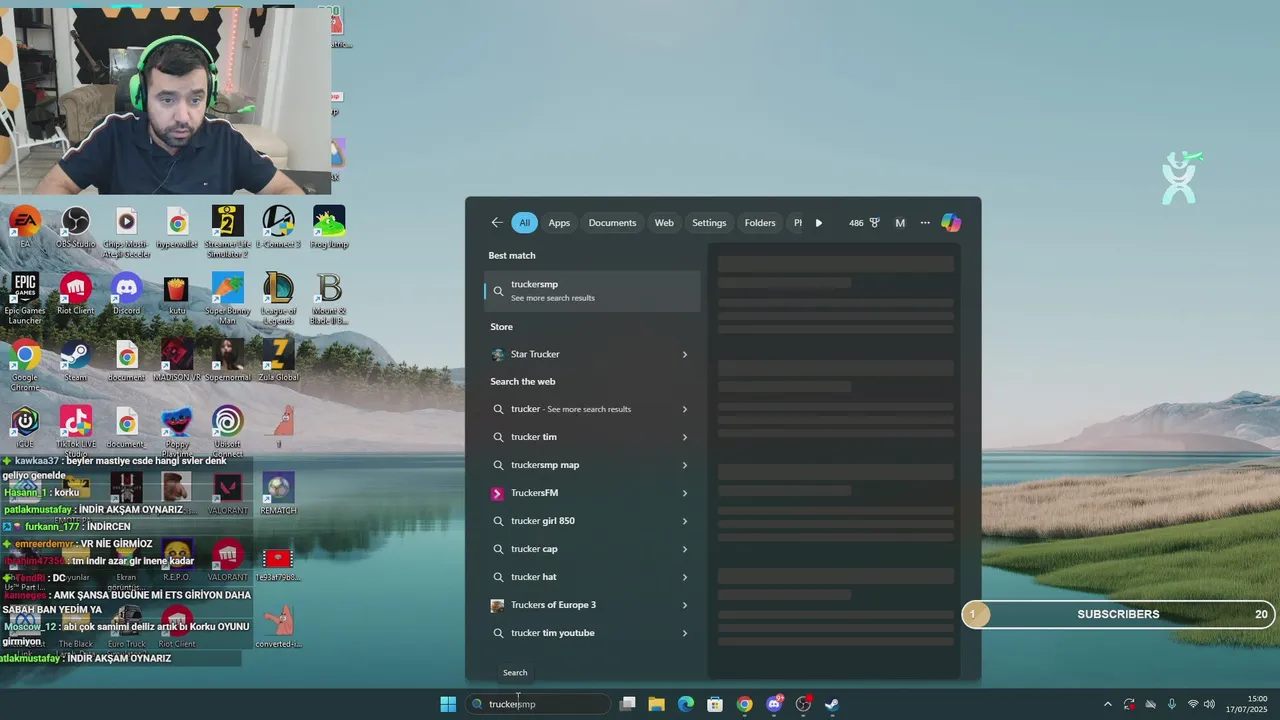Open the truckersmp best match result
Image resolution: width=1280 pixels, height=720 pixels.
tap(592, 290)
